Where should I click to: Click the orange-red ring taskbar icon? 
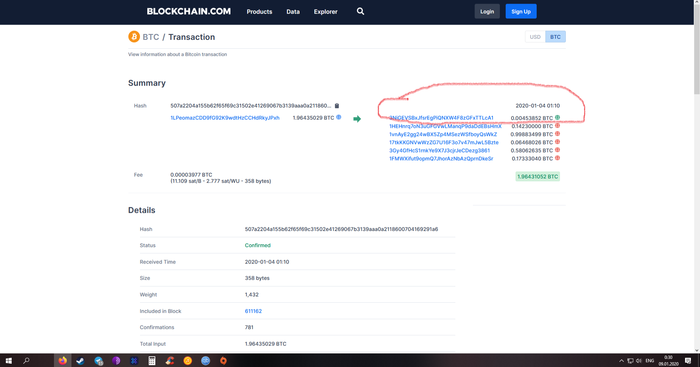tap(223, 361)
